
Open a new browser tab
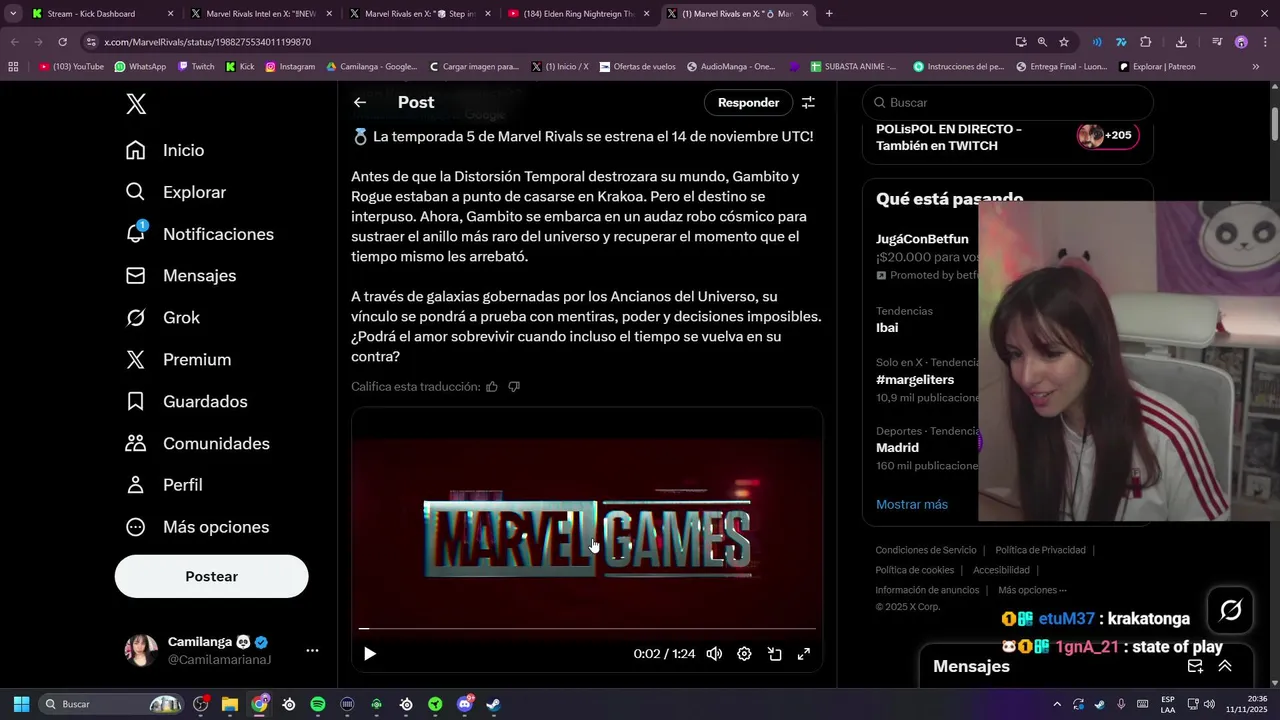click(x=829, y=14)
